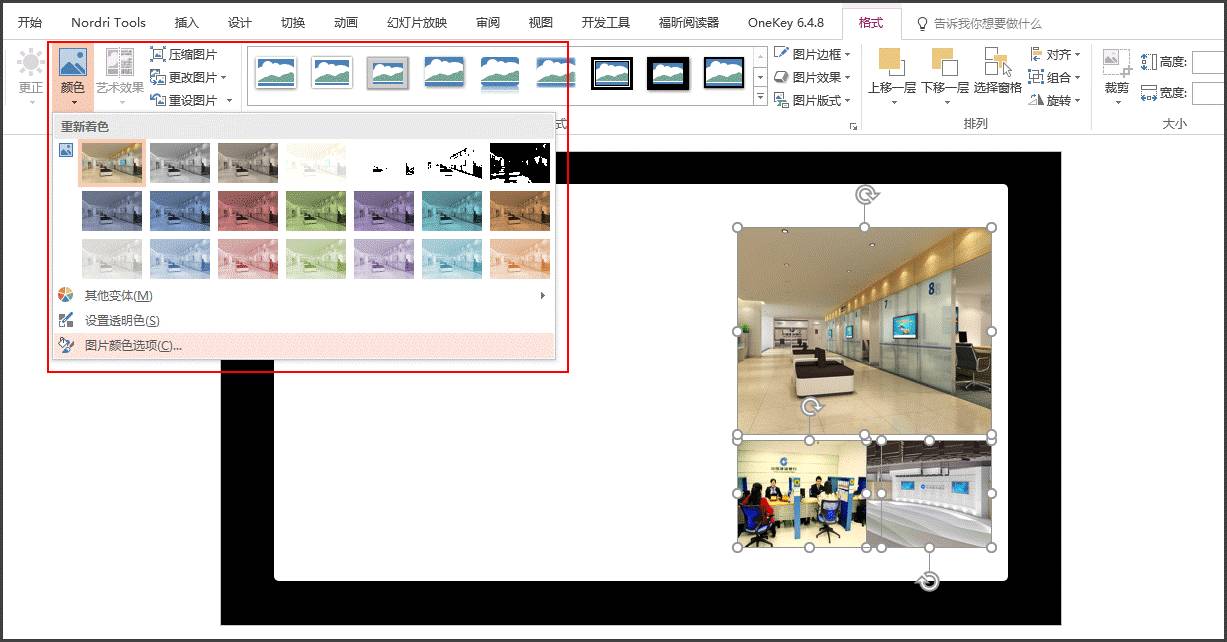Screen dimensions: 1227x642
Task: Expand the arrow beside 重设图片
Action: coord(229,100)
